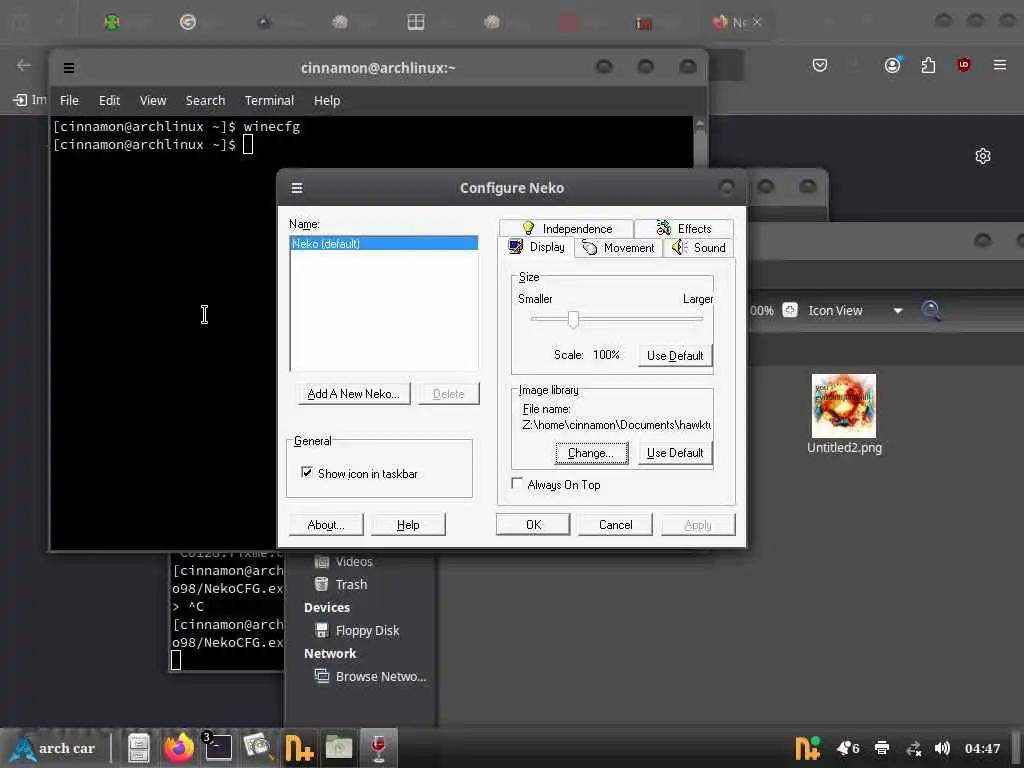The image size is (1024, 768).
Task: Click the orange N+ taskbar icon
Action: click(x=298, y=748)
